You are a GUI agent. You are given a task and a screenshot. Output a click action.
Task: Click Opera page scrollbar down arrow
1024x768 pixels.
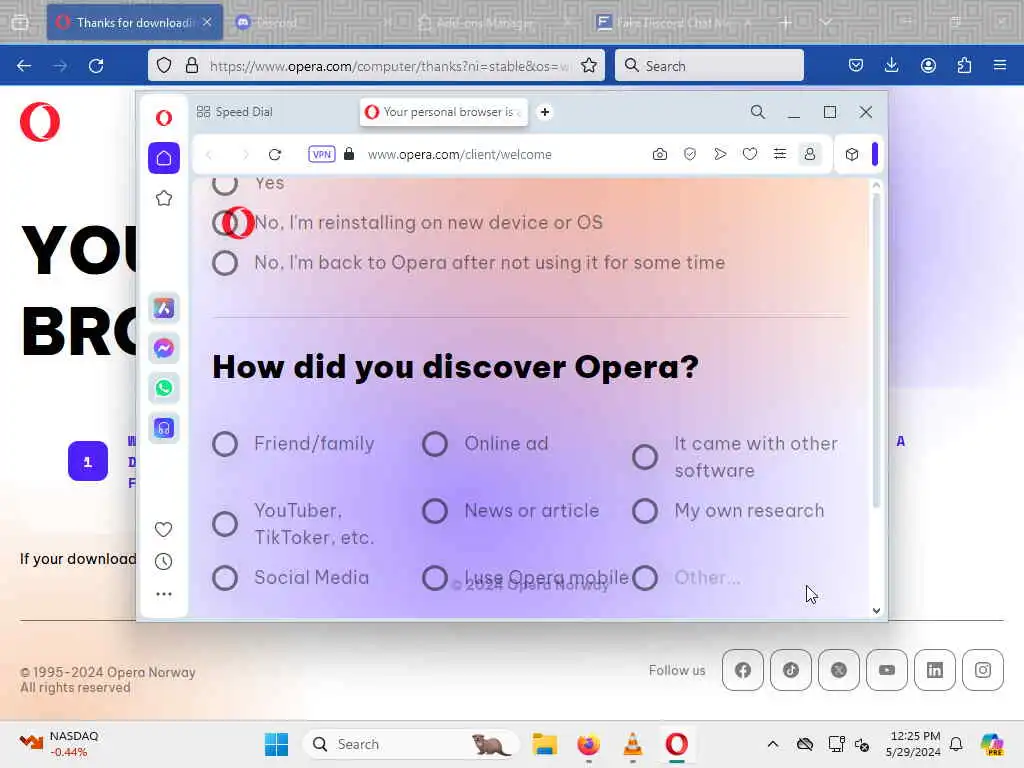tap(876, 611)
